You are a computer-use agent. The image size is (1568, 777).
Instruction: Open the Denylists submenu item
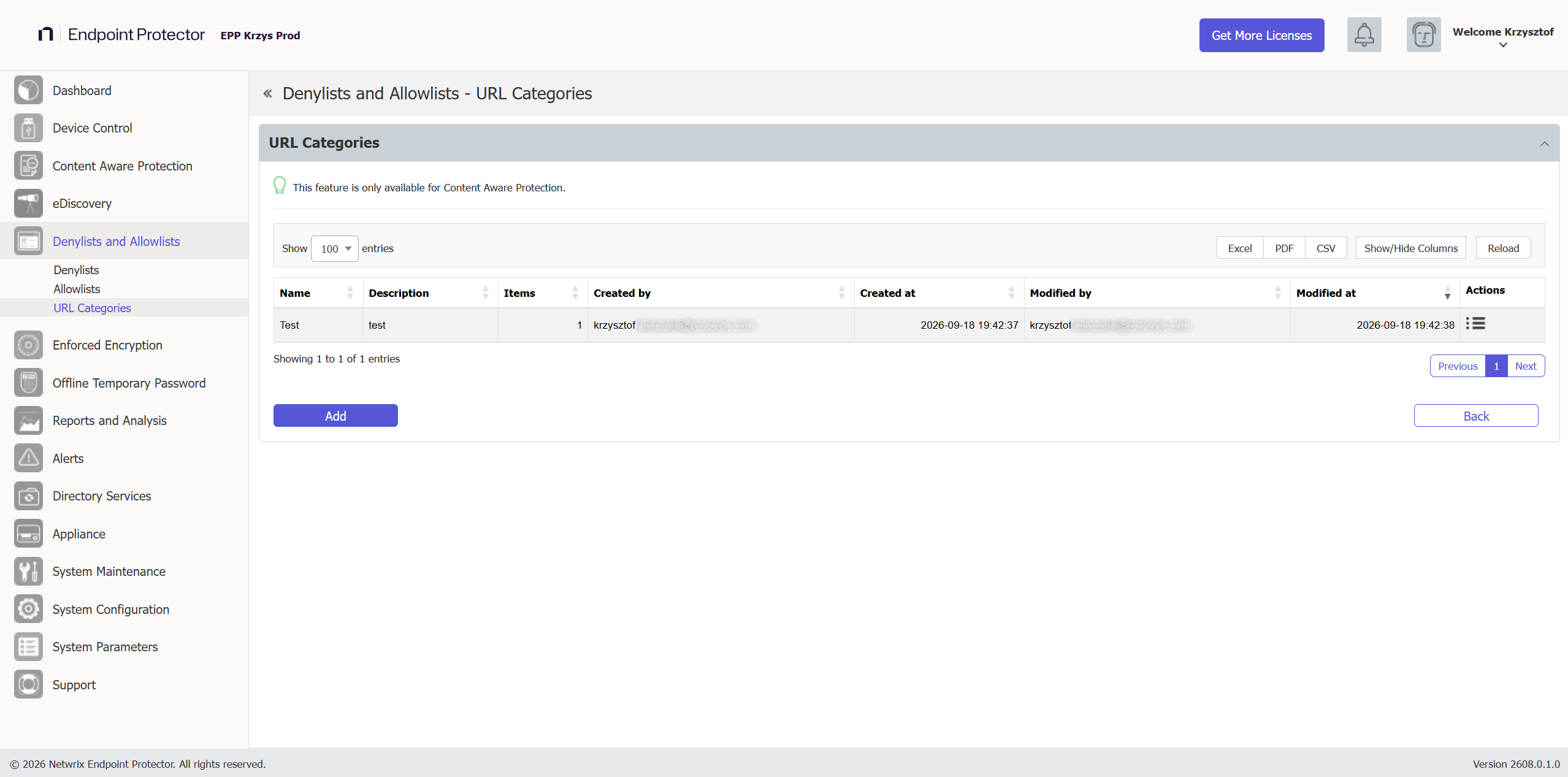tap(76, 270)
